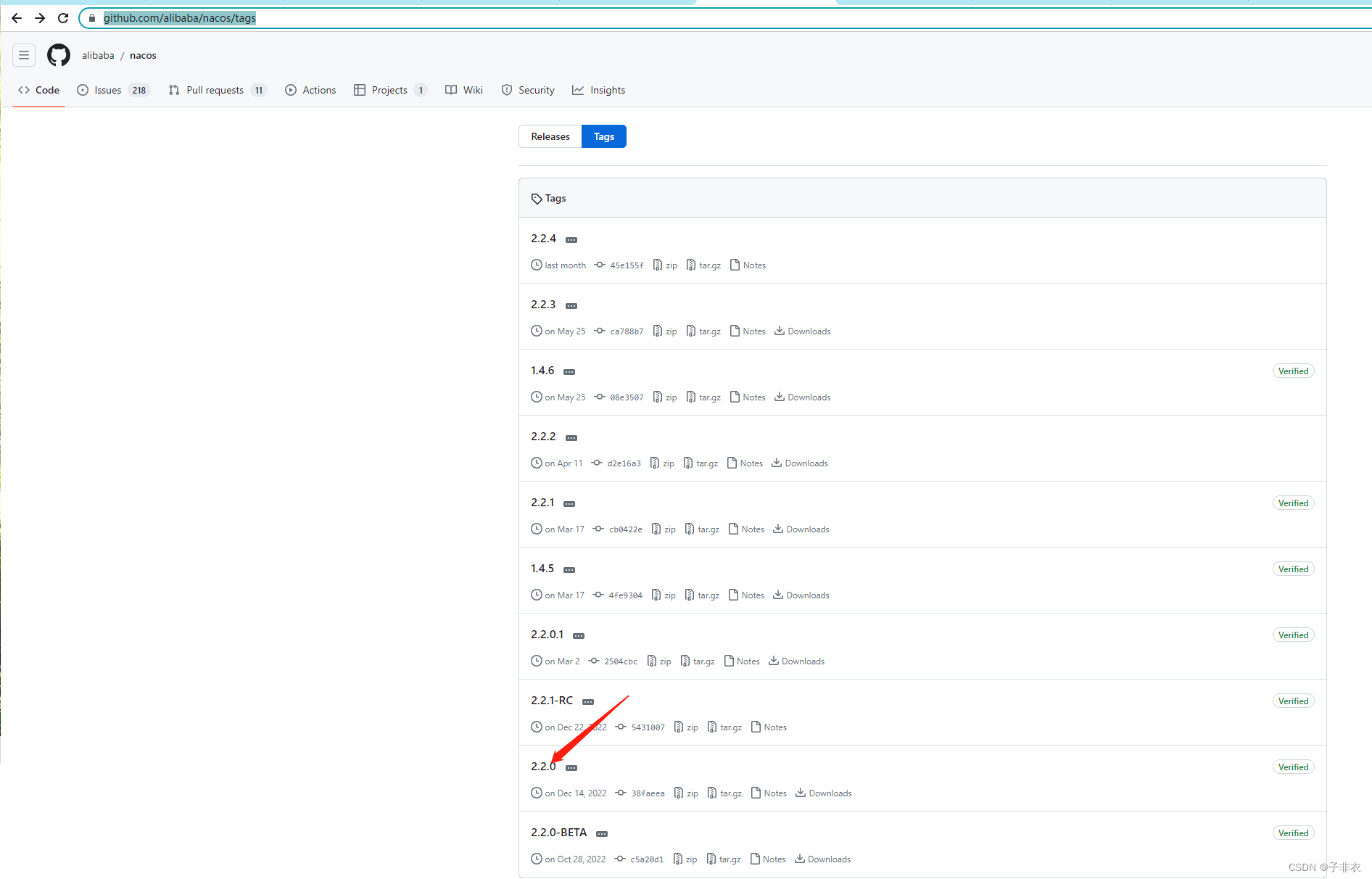Image resolution: width=1372 pixels, height=879 pixels.
Task: Open the Projects tab
Action: pos(390,90)
